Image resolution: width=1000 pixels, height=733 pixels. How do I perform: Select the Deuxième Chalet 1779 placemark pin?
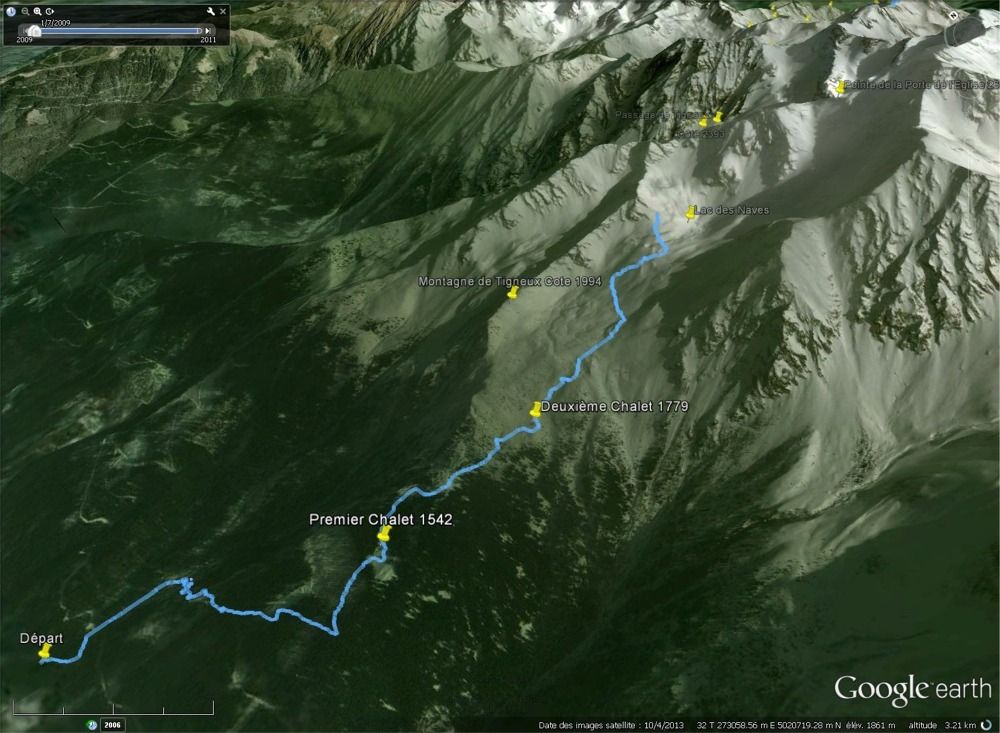coord(536,410)
